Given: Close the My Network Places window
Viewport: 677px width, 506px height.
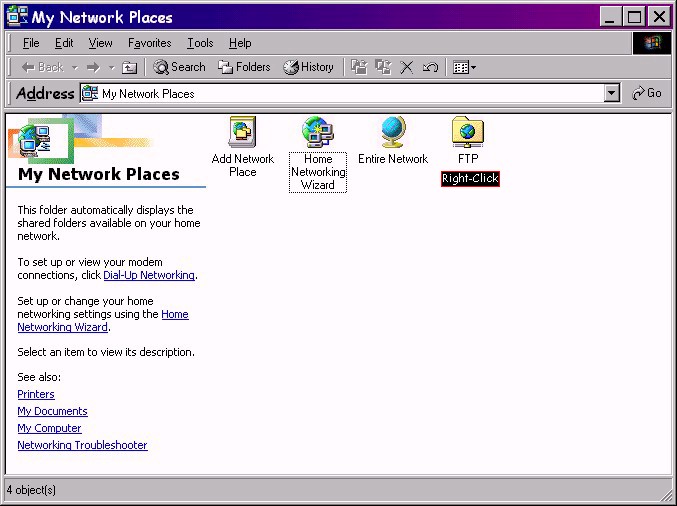Looking at the screenshot, I should click(x=659, y=17).
